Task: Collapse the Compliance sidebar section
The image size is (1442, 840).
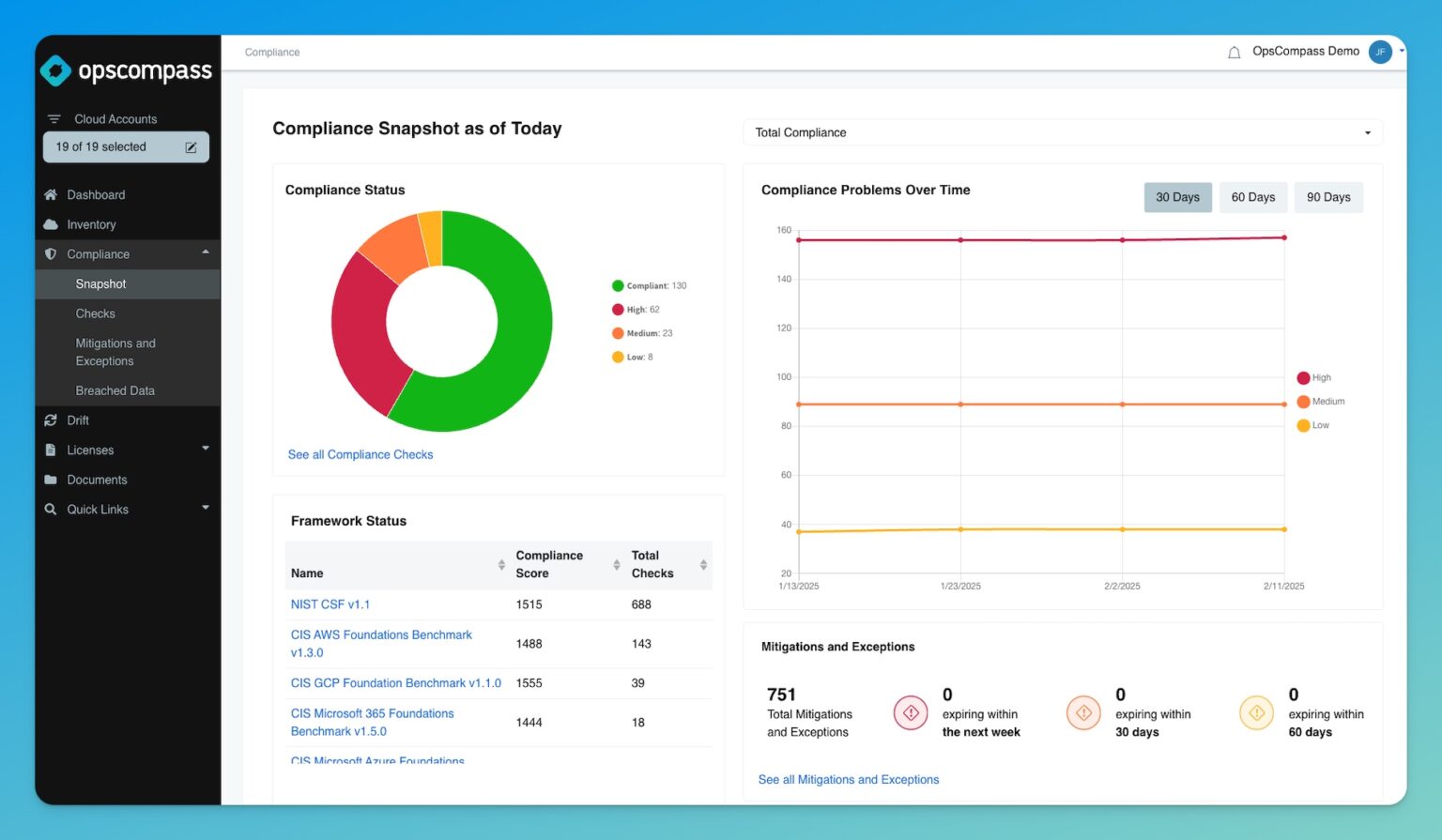Action: click(205, 253)
